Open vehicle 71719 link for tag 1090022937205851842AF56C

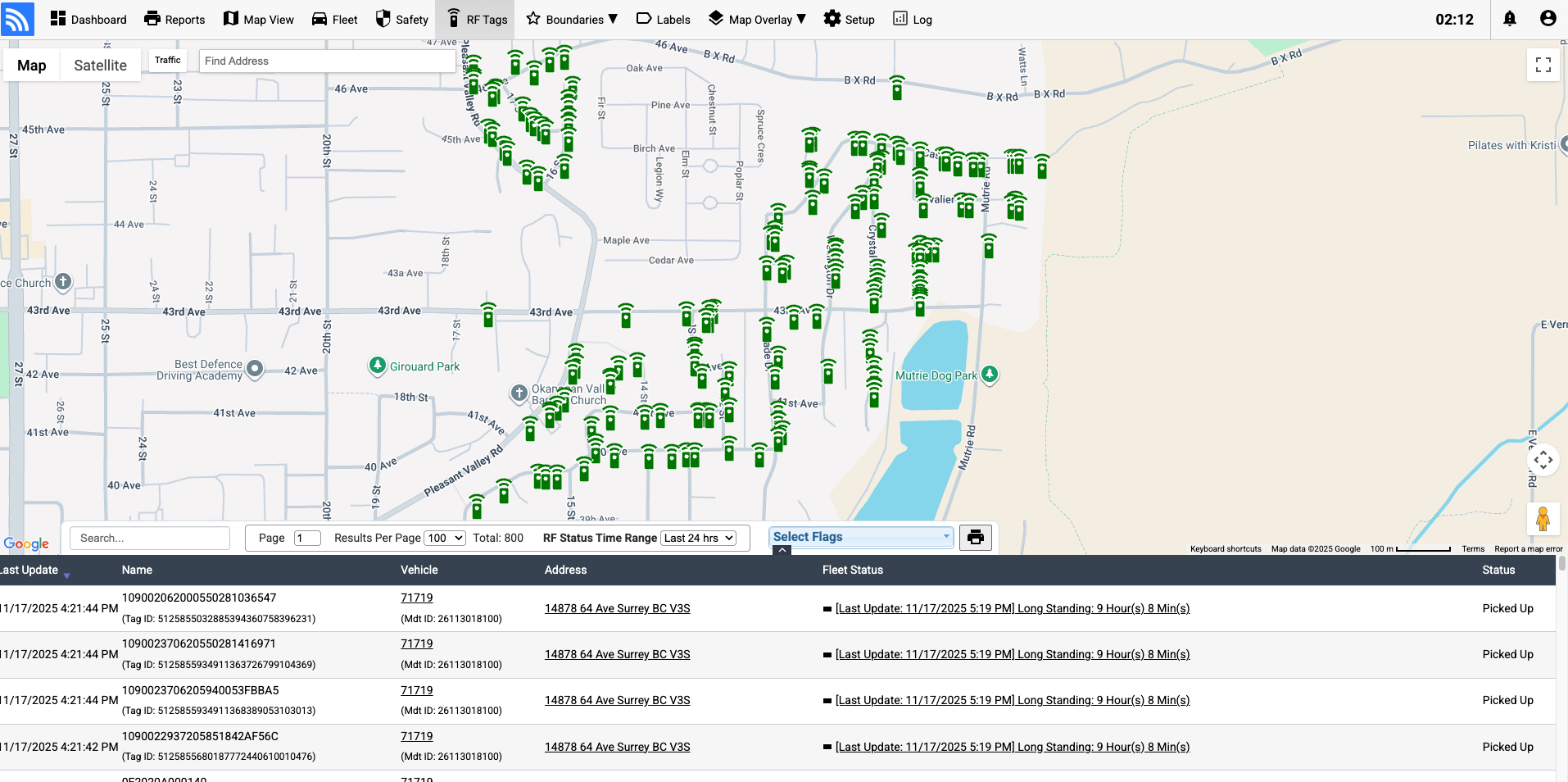pyautogui.click(x=416, y=736)
